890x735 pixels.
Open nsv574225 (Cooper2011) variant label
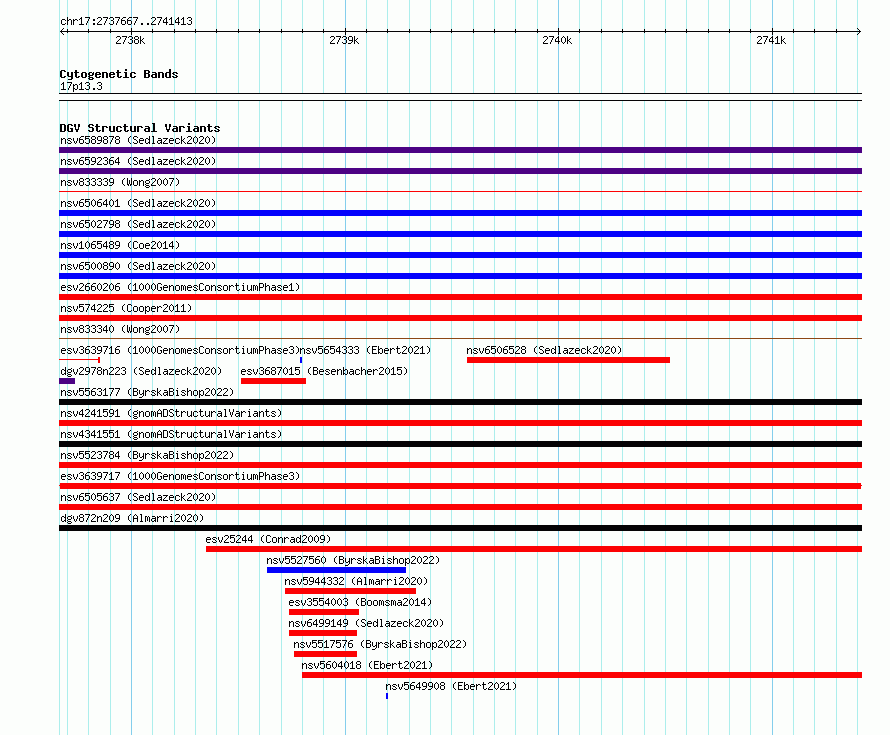[126, 308]
